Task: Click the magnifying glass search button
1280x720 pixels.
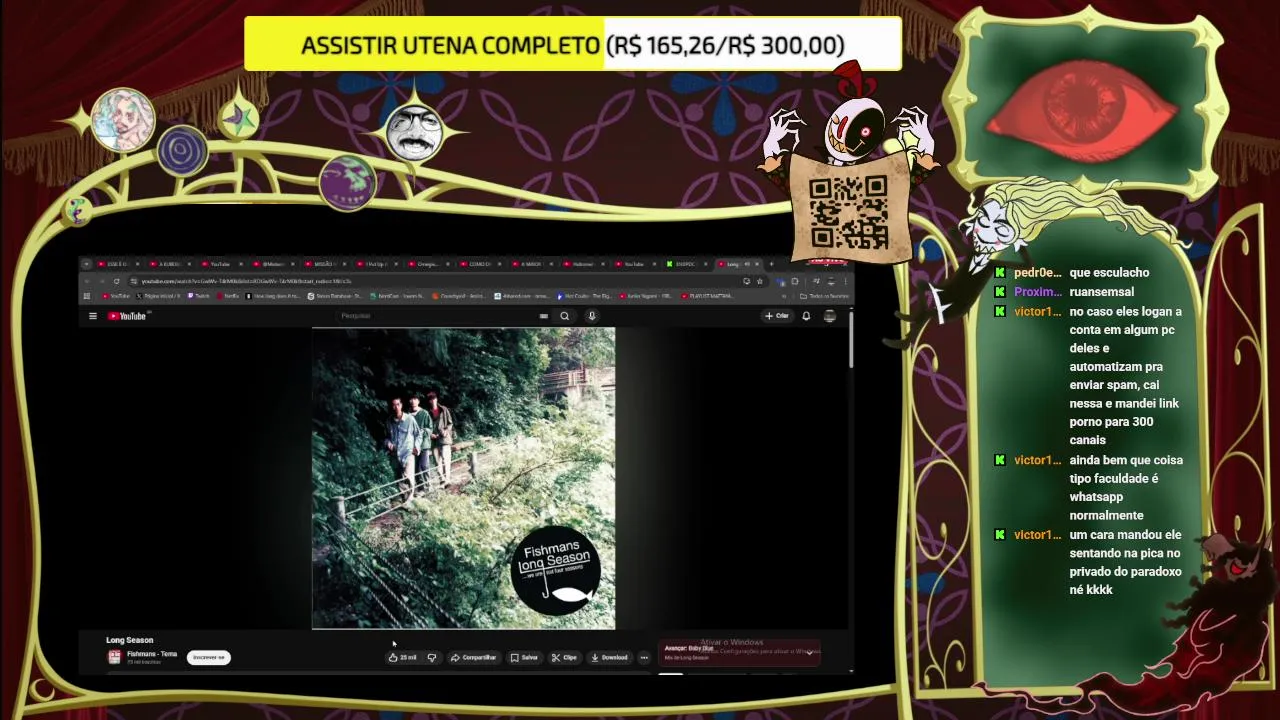Action: [x=565, y=316]
